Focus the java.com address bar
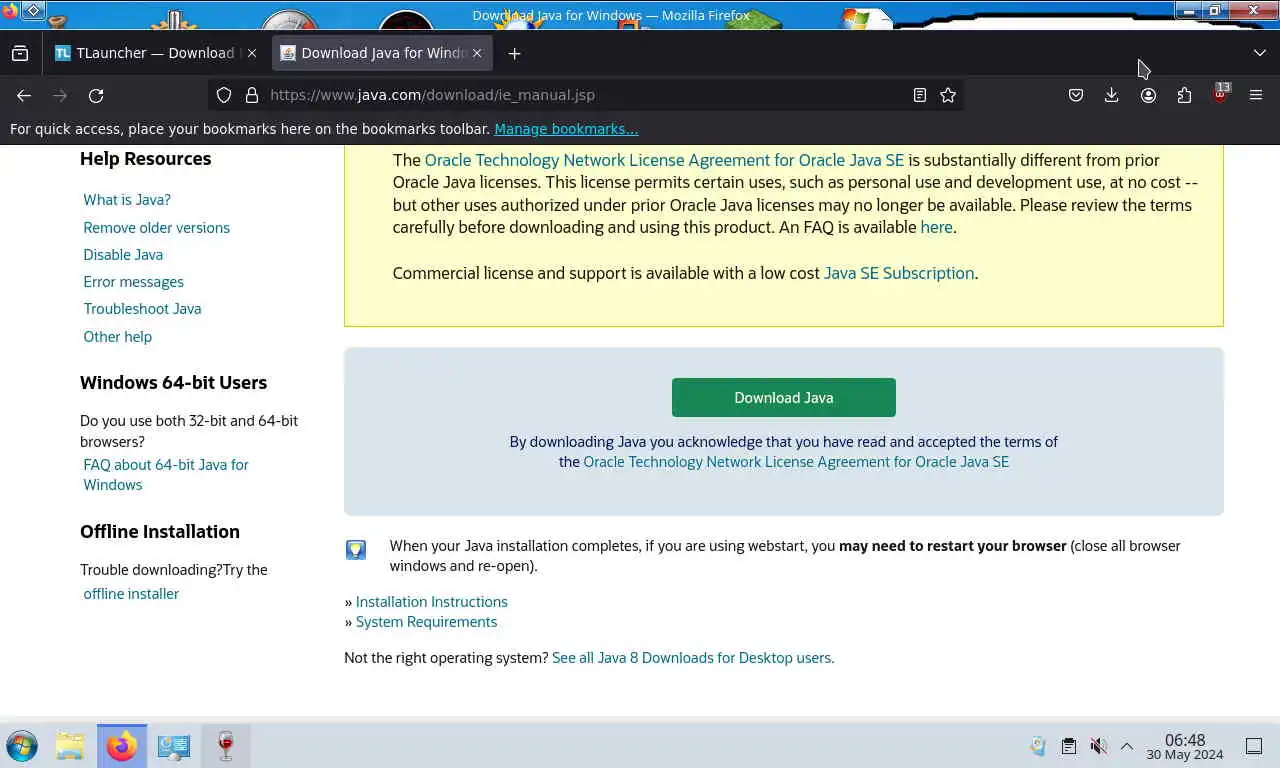The image size is (1280, 768). tap(585, 95)
